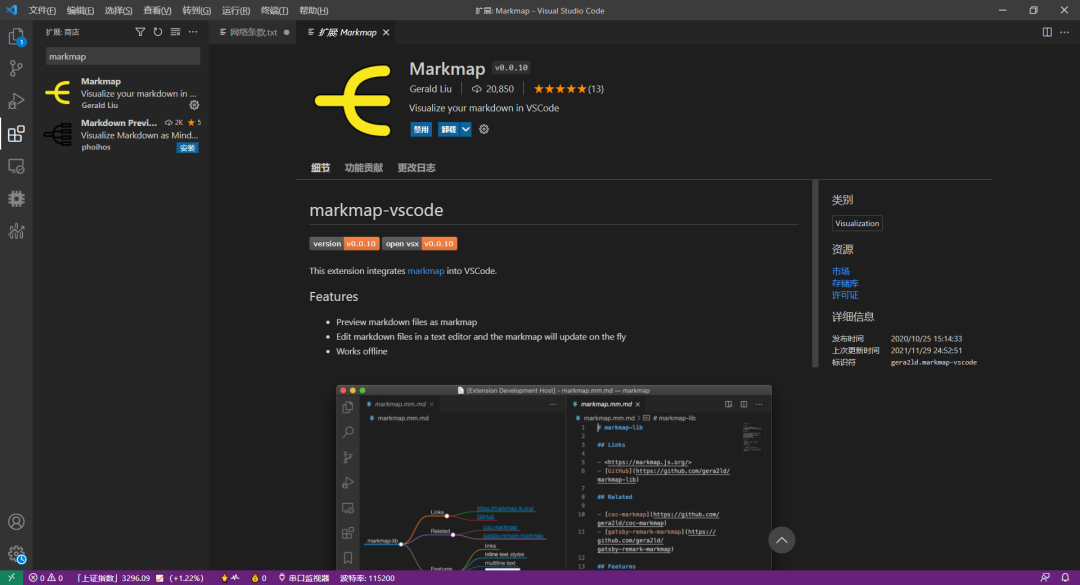Open the 文件(F) menu
The width and height of the screenshot is (1080, 585).
42,10
